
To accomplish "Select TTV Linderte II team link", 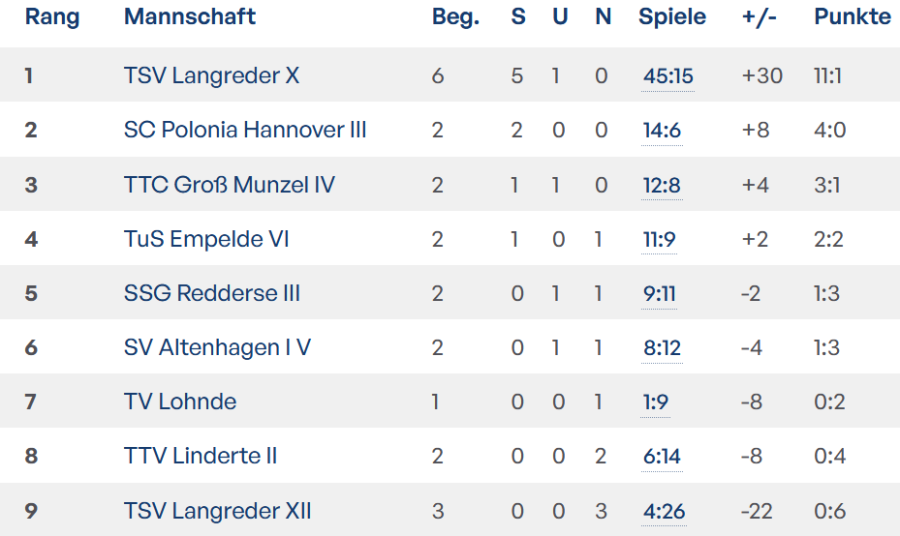I will pos(200,456).
